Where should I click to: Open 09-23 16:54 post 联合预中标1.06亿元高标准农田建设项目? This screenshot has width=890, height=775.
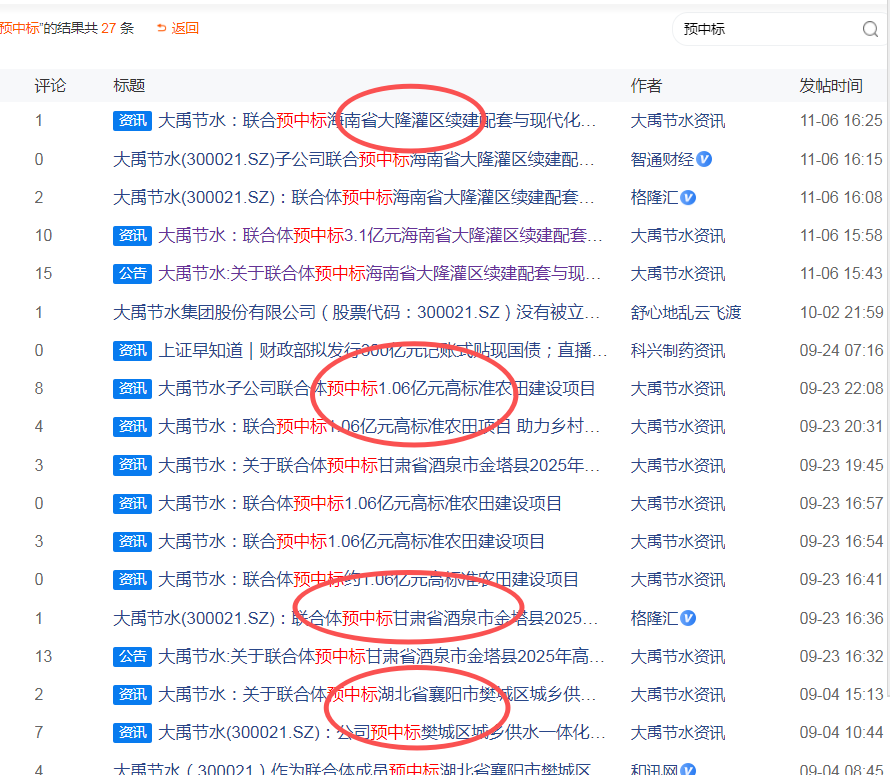351,541
